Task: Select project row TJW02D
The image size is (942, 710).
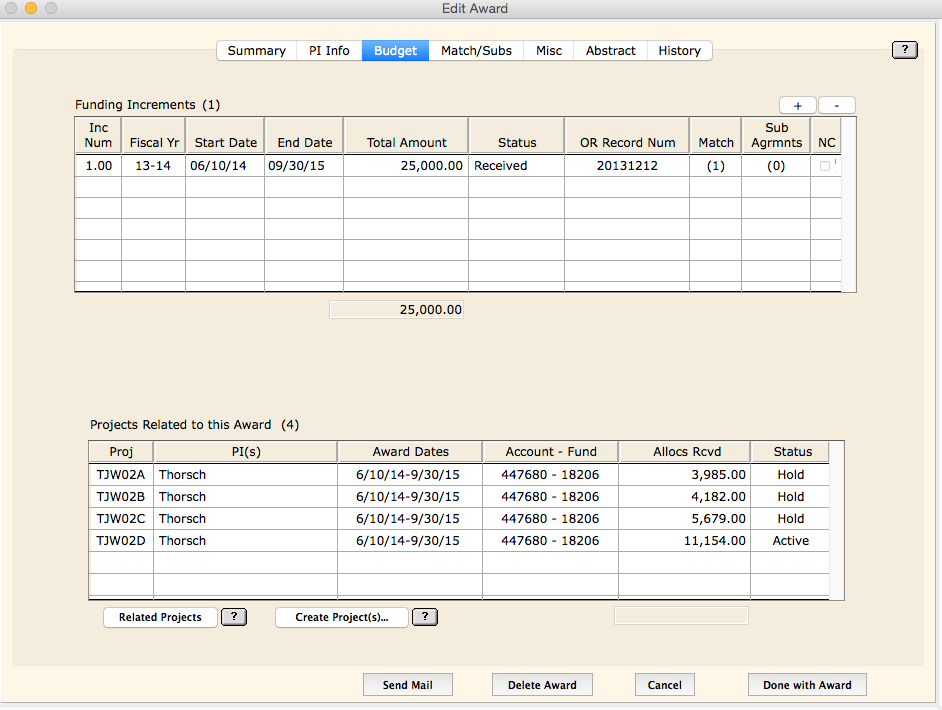Action: [x=121, y=541]
